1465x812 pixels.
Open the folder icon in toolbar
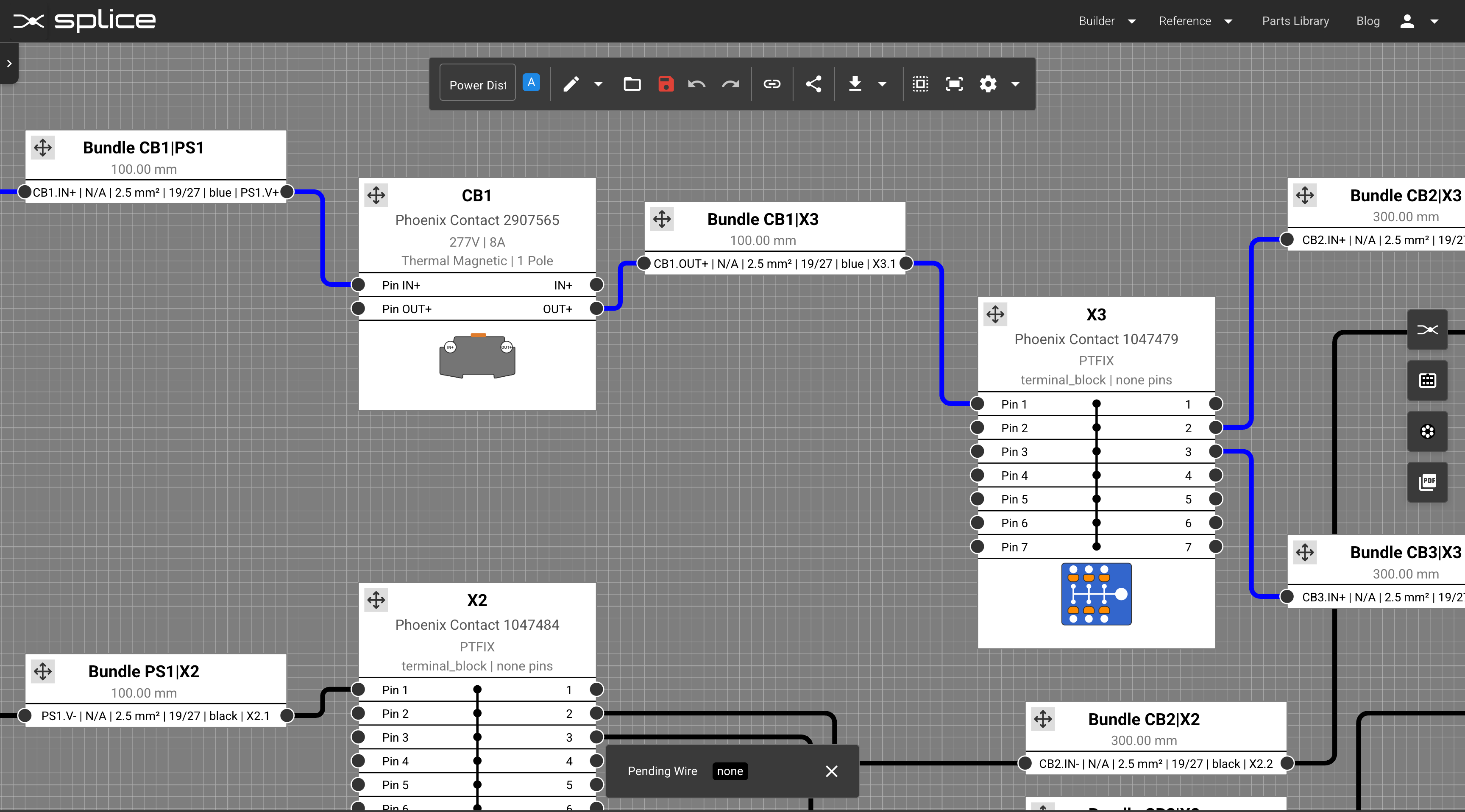click(x=632, y=84)
